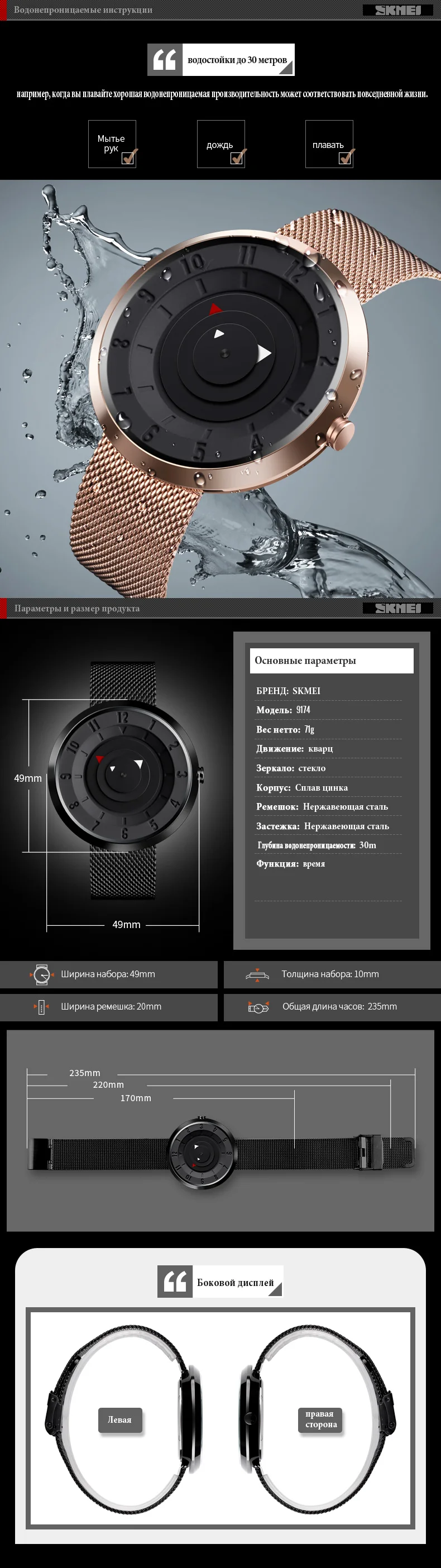
Task: Select the Модель: 9174 row
Action: pos(328,710)
